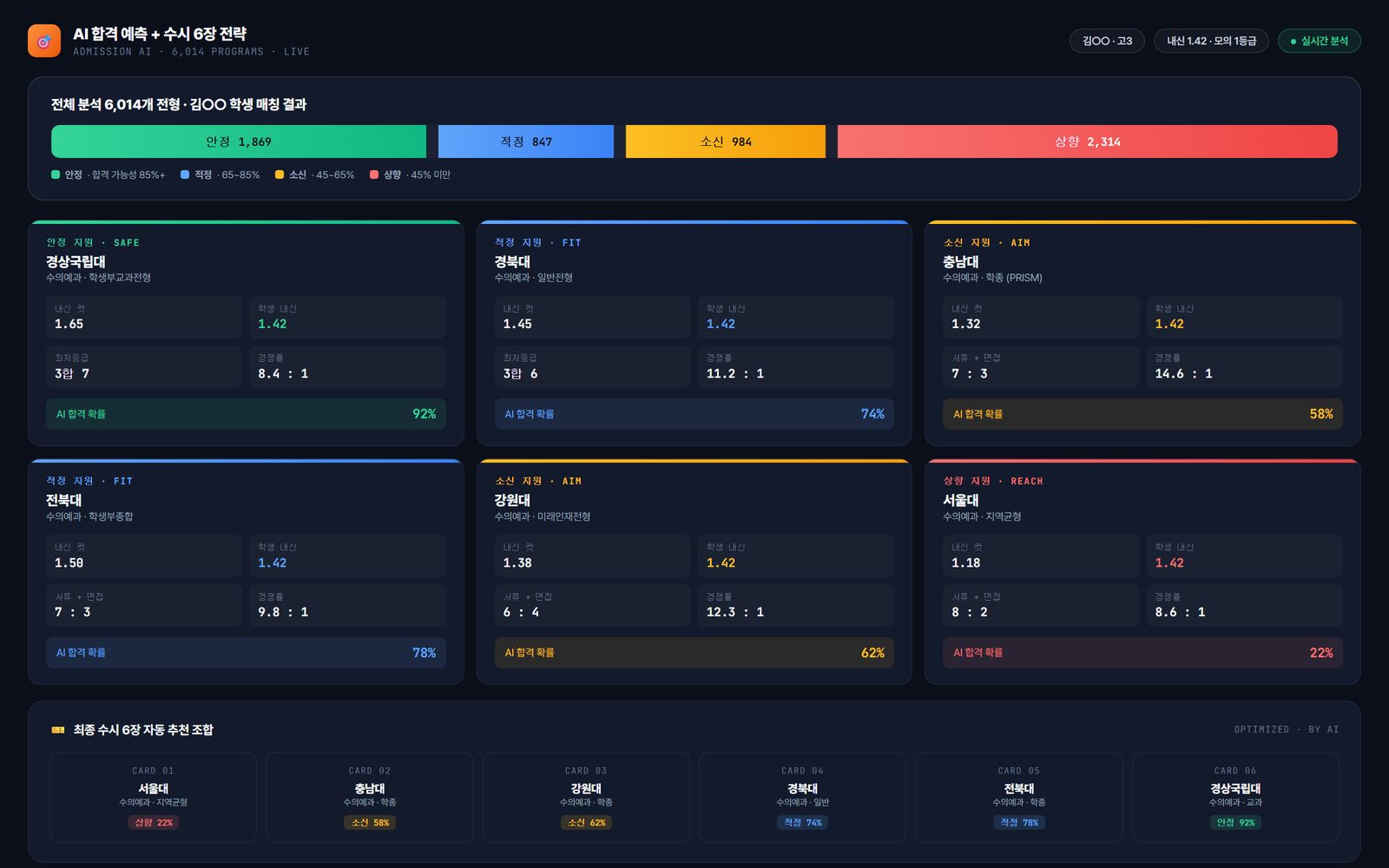Open the 김OO · 고3 student pill

pyautogui.click(x=1107, y=41)
